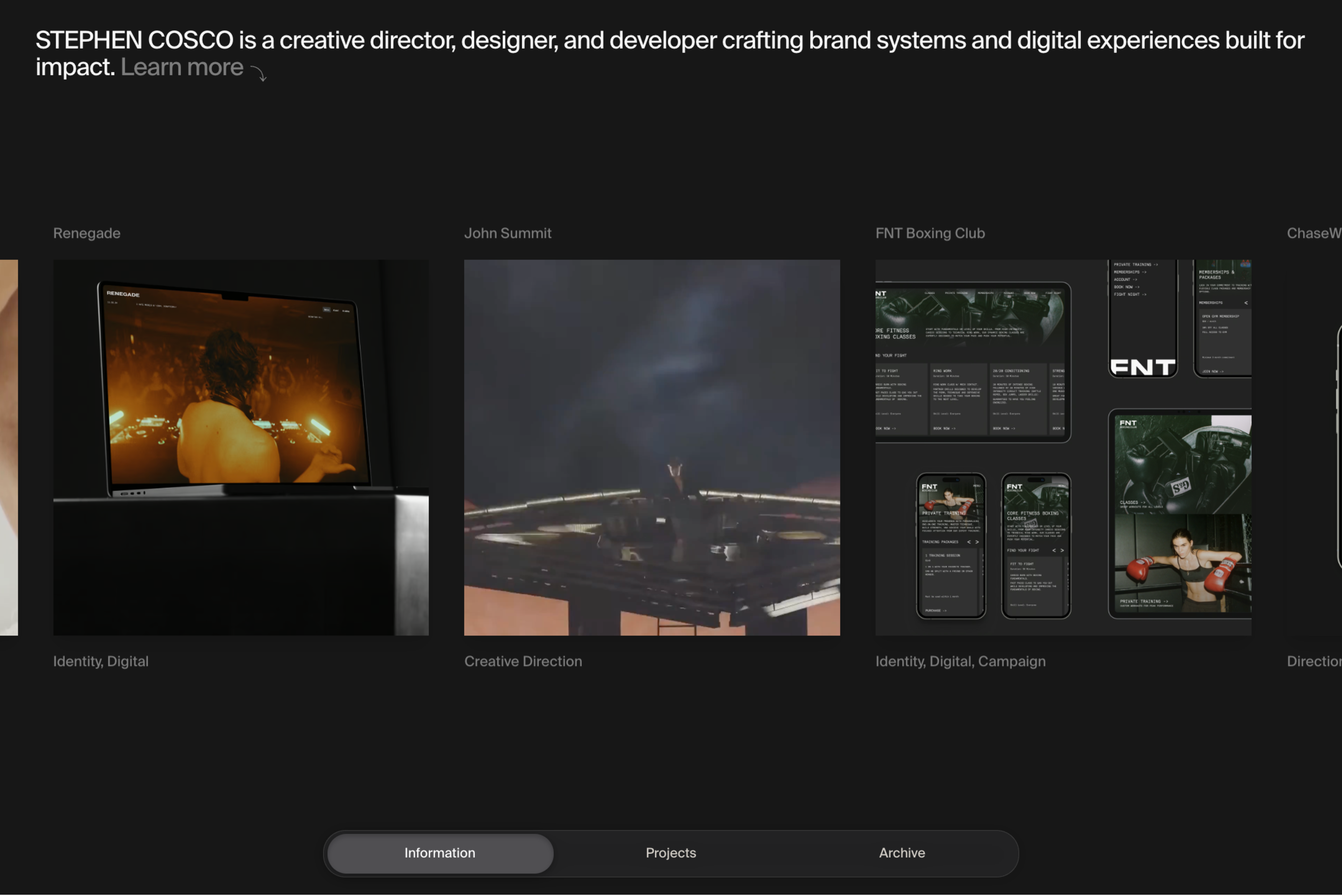1342x896 pixels.
Task: Open the Renegade project
Action: 86,233
